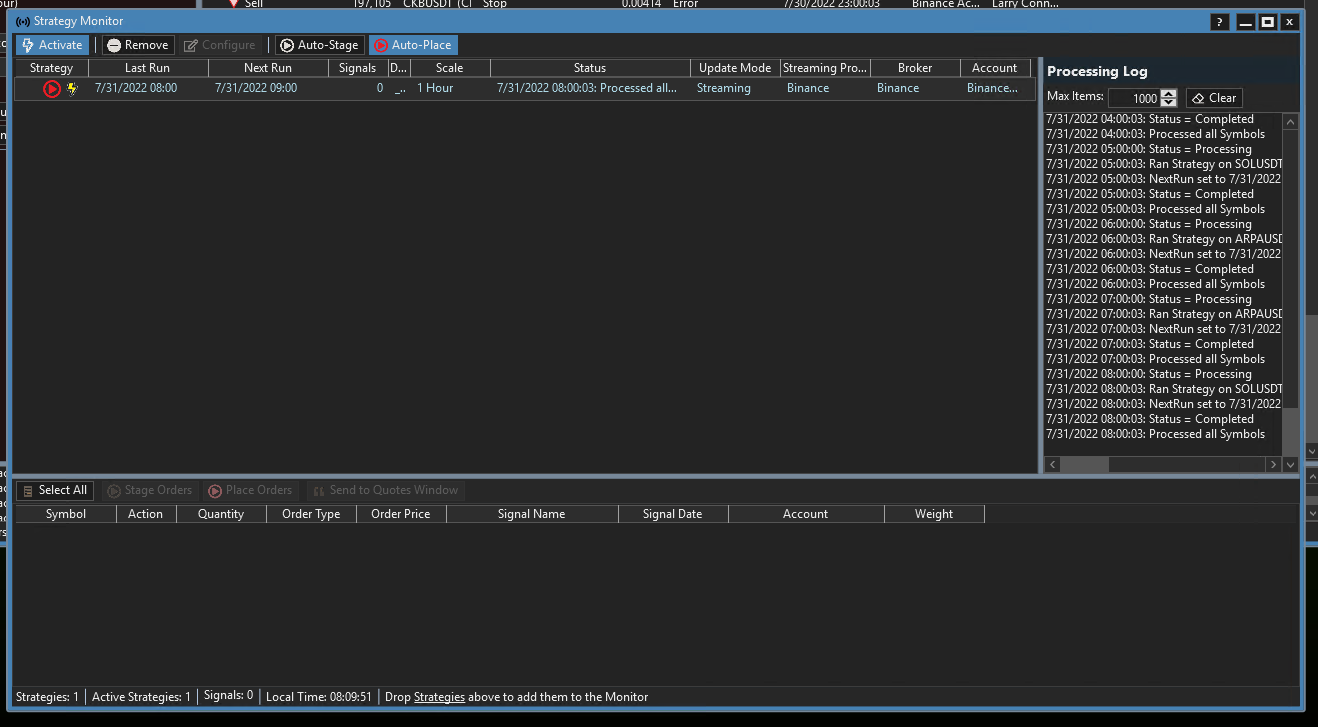Select log entry '08:00:03: Processed all Symbols'

click(1156, 434)
